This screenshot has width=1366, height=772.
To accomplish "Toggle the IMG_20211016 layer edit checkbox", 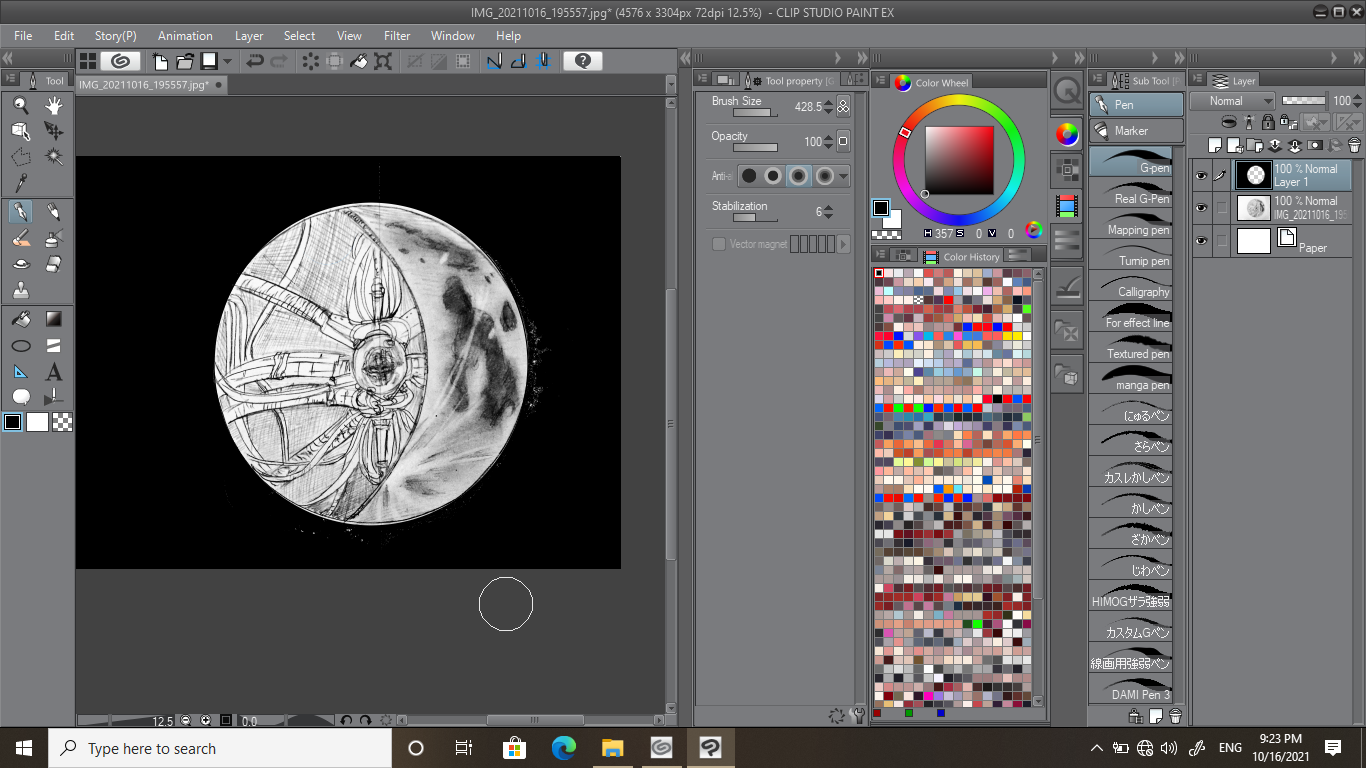I will coord(1221,208).
